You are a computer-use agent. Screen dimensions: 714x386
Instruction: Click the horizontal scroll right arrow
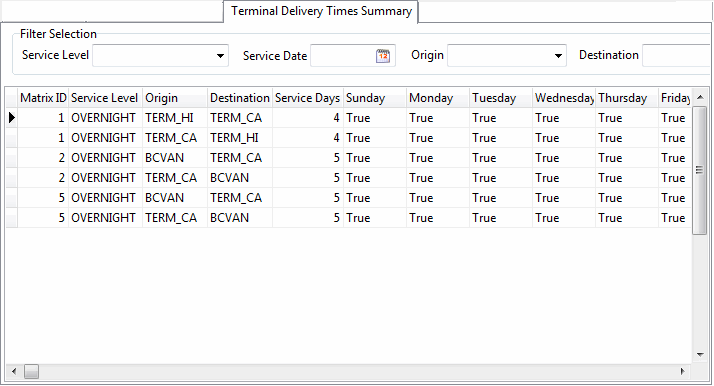(x=683, y=371)
